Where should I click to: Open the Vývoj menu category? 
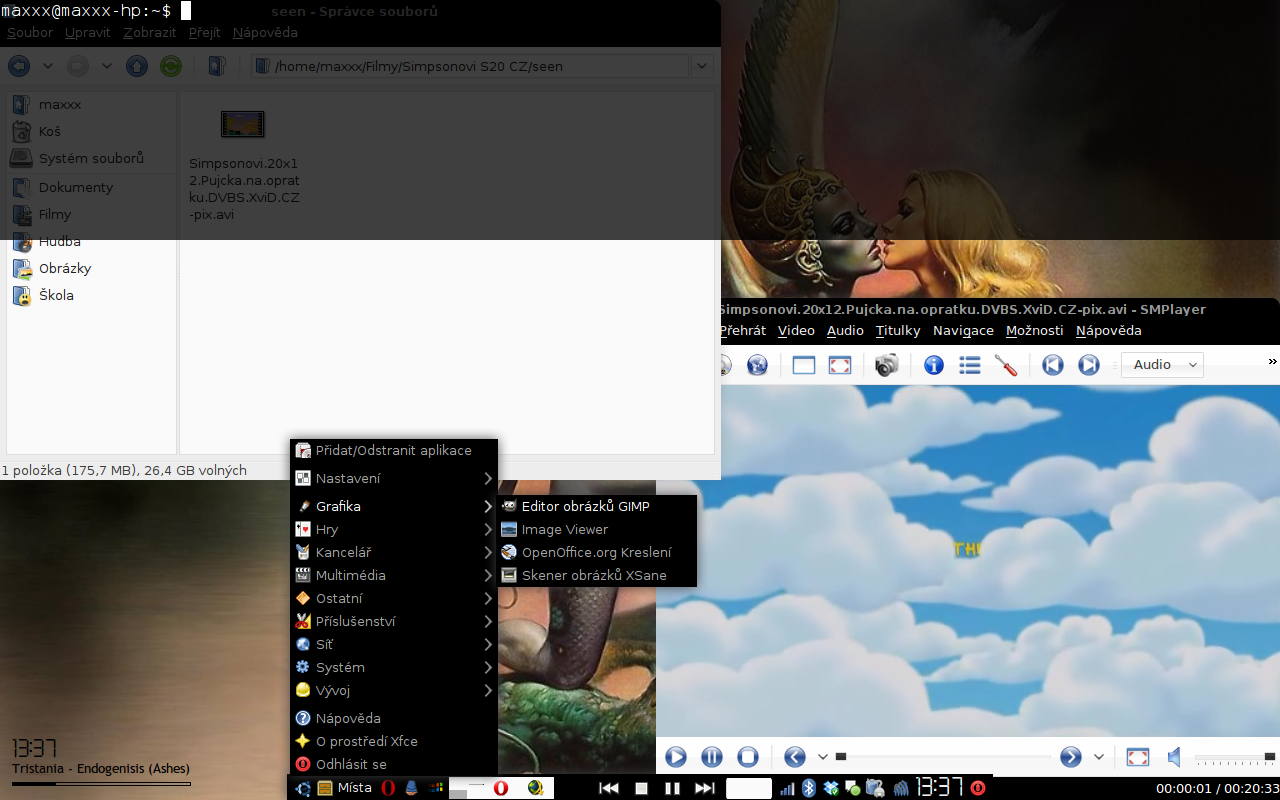(394, 690)
